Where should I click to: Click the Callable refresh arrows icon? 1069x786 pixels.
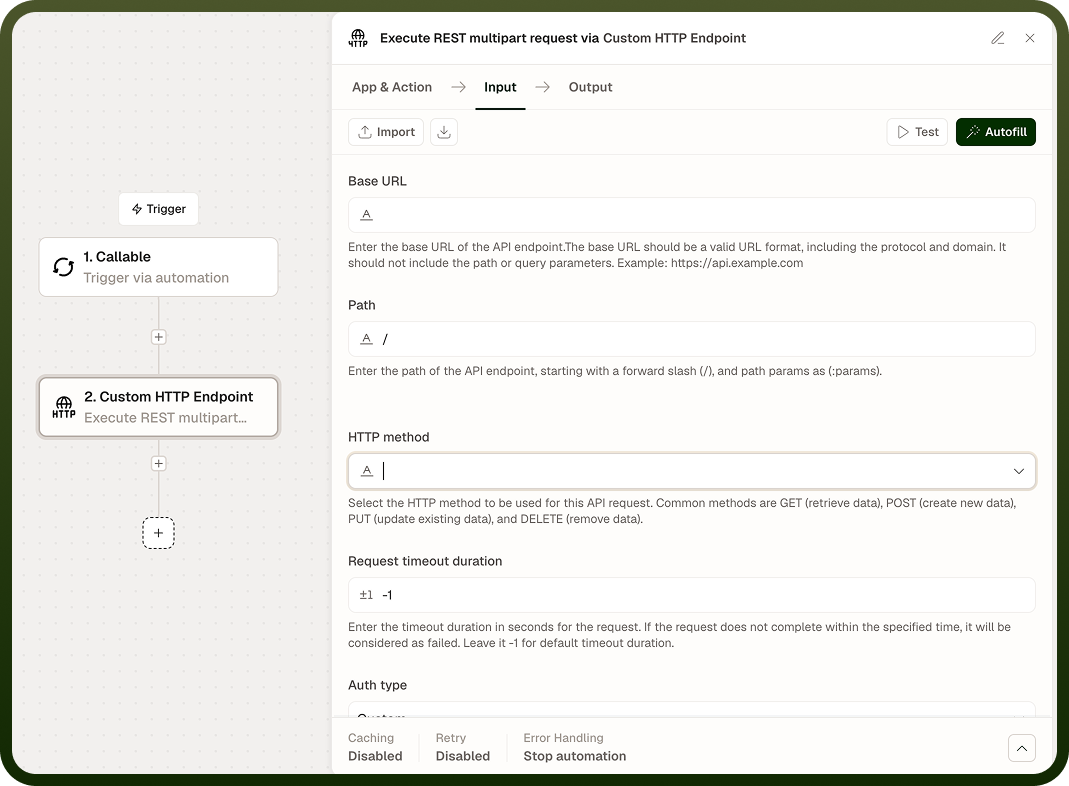tap(63, 267)
